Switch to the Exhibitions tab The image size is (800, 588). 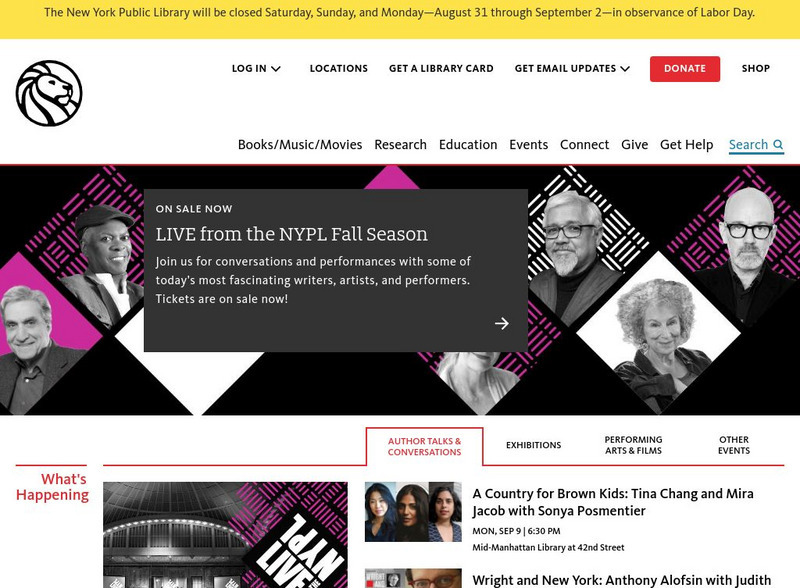534,445
